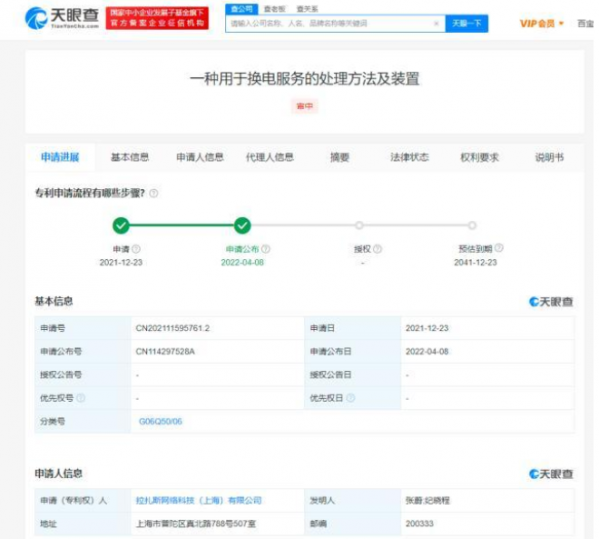The height and width of the screenshot is (539, 599).
Task: Click the green checkmark for the 申请 step
Action: [x=121, y=225]
